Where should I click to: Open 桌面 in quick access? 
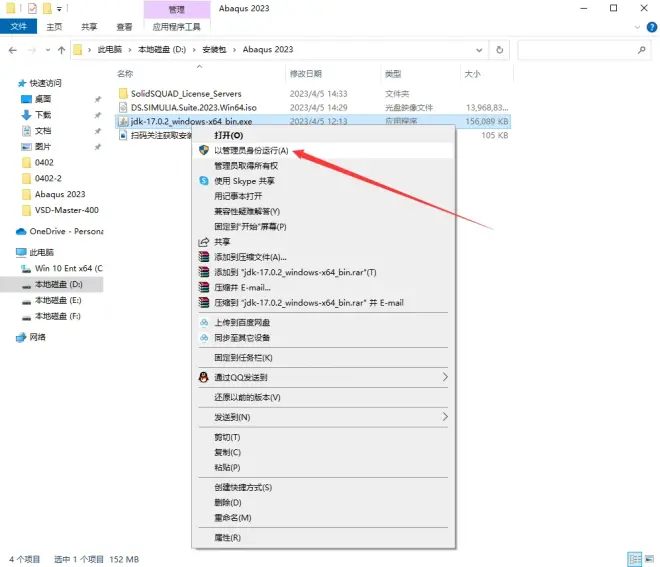tap(43, 99)
